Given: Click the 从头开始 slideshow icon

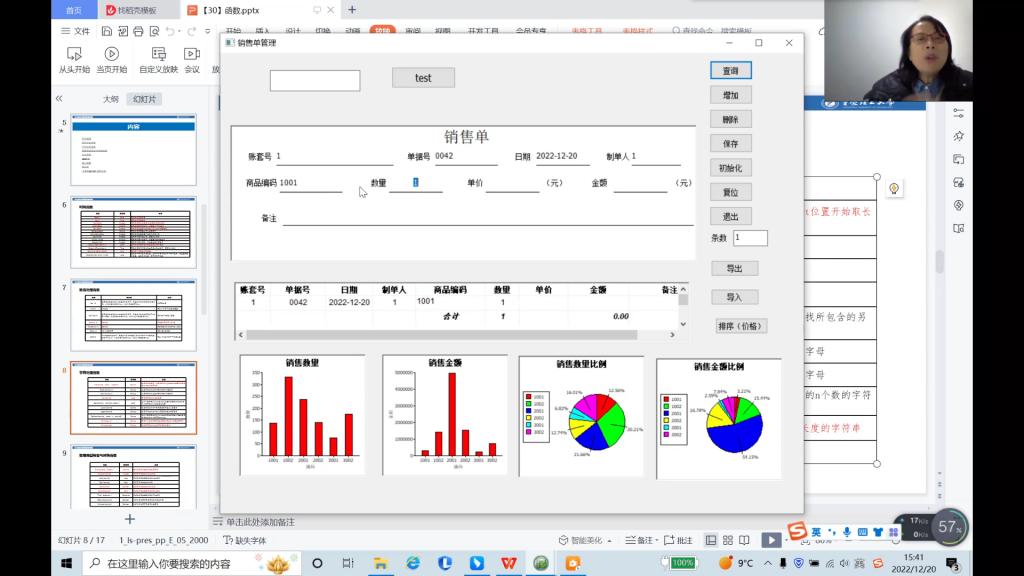Looking at the screenshot, I should [x=74, y=54].
